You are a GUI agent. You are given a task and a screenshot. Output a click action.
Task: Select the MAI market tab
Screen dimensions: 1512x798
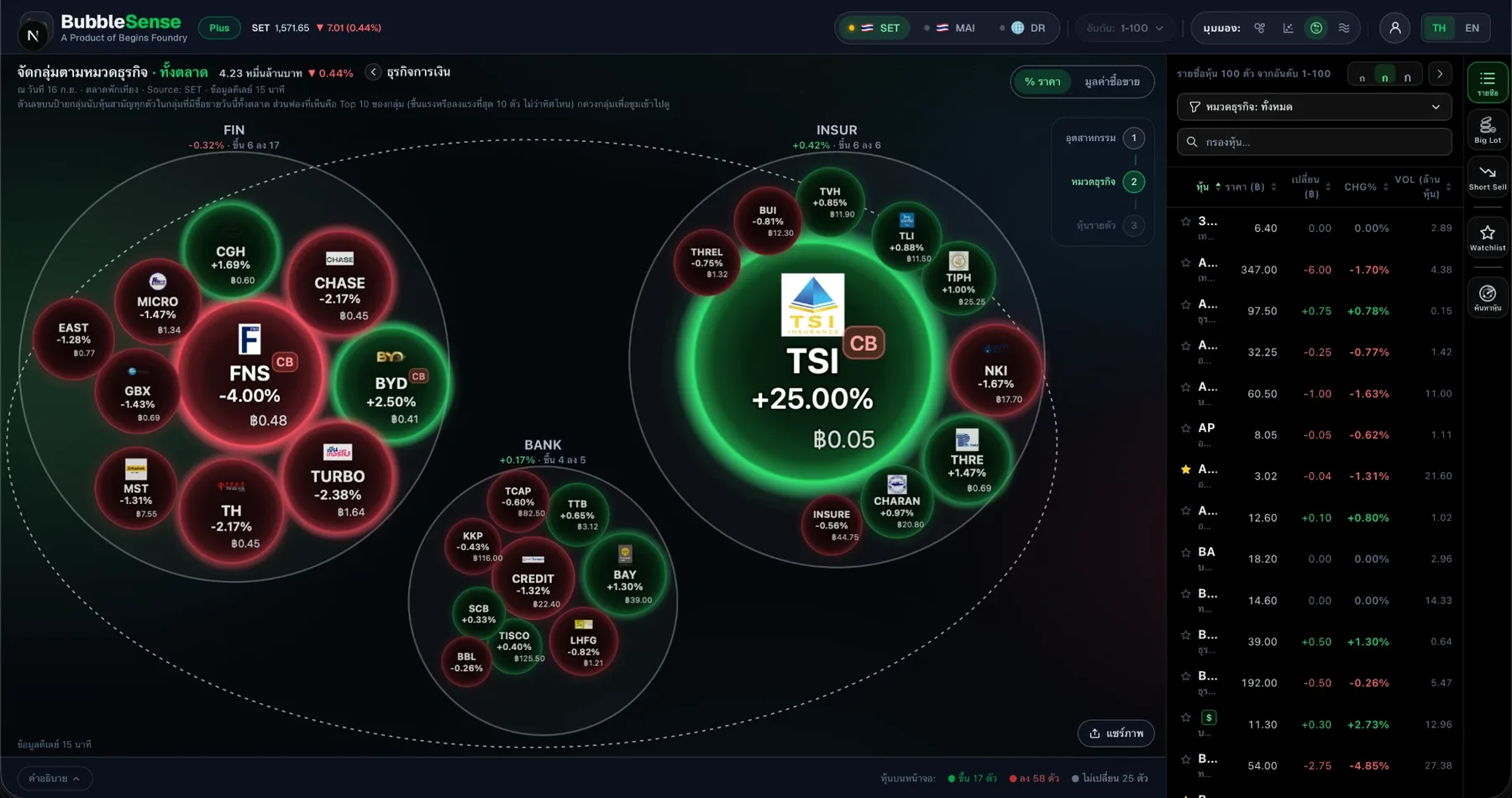pyautogui.click(x=950, y=28)
